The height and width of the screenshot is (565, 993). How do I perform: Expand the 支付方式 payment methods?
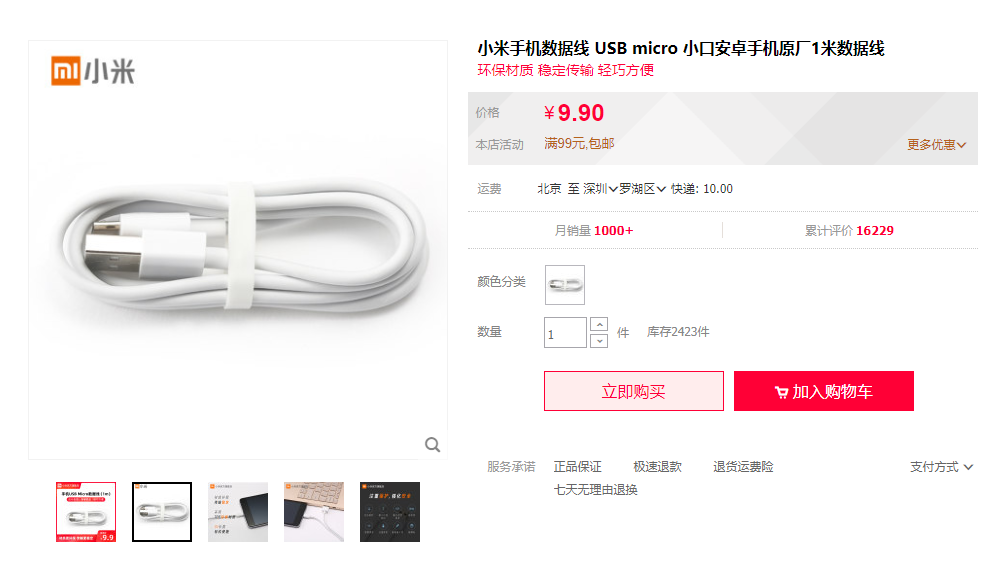tap(941, 467)
